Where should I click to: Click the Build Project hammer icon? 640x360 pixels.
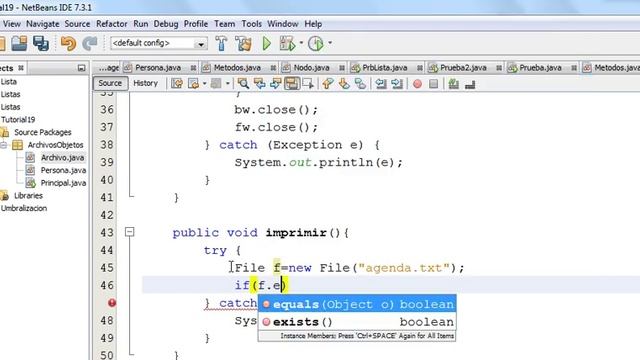(221, 43)
